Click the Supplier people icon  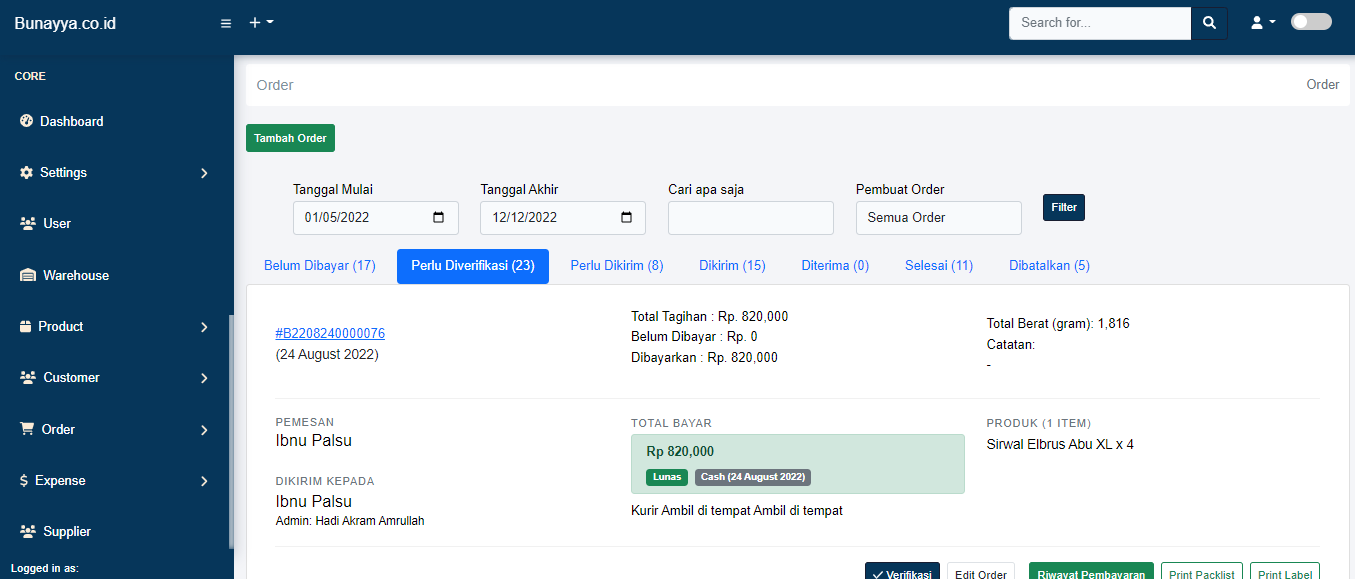pyautogui.click(x=28, y=532)
